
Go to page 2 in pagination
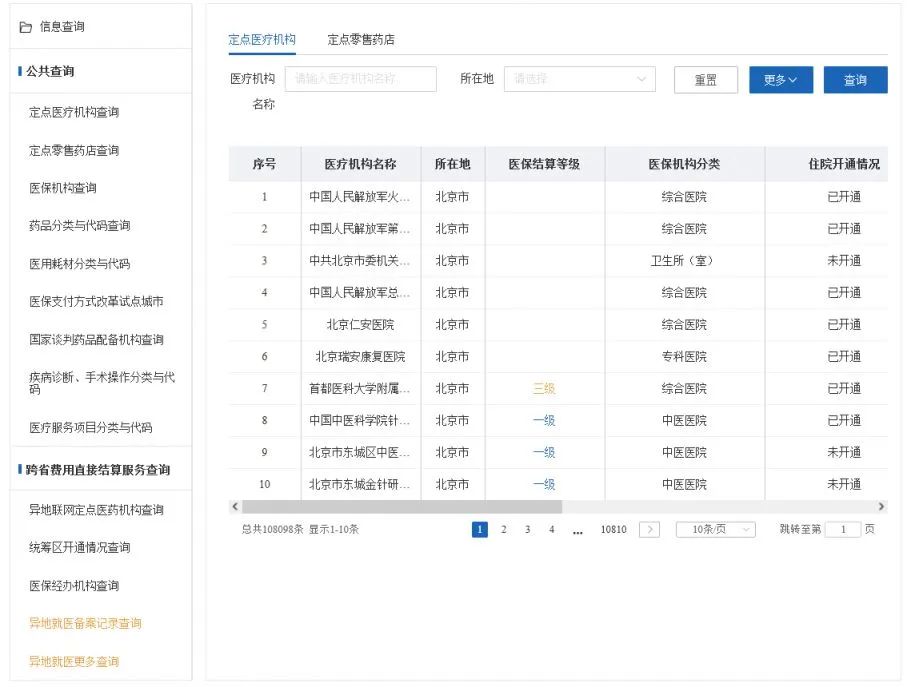504,529
